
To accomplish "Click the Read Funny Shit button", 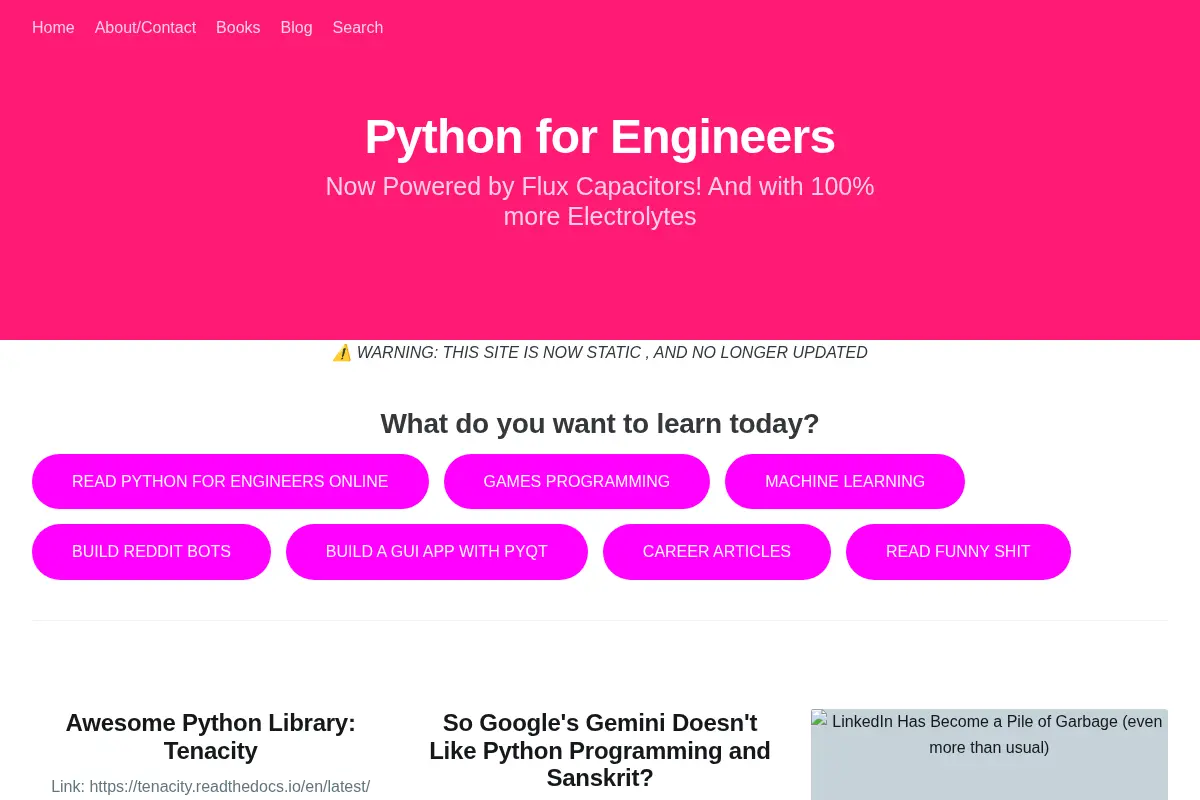I will [958, 552].
